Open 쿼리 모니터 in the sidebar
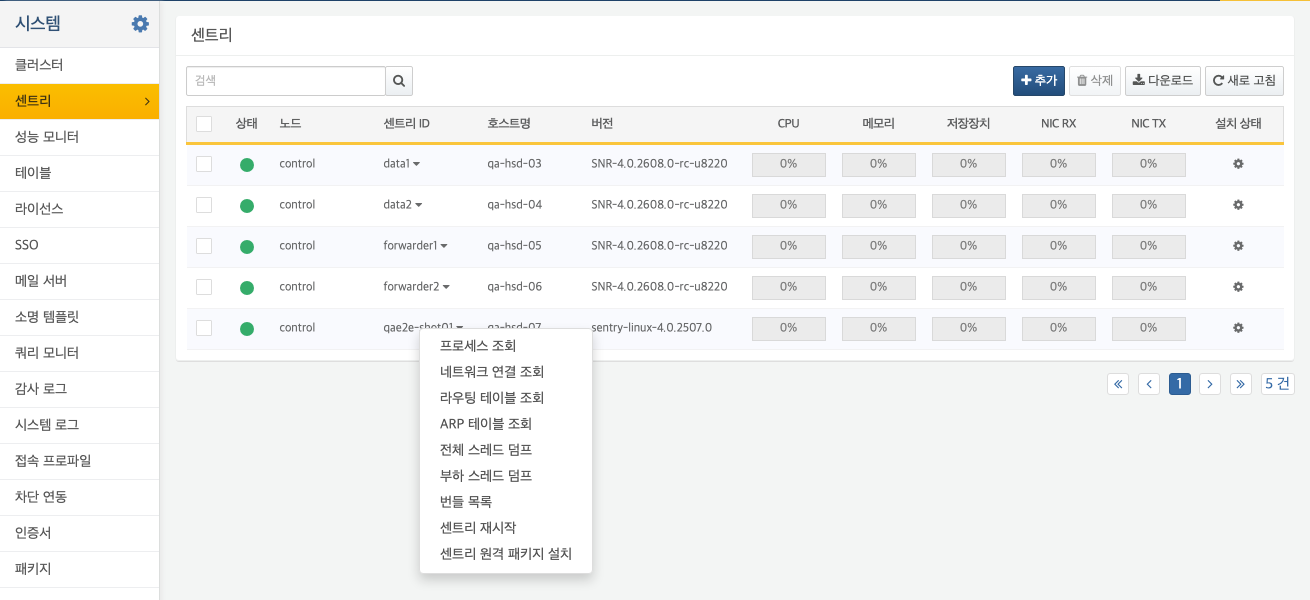Image resolution: width=1310 pixels, height=600 pixels. click(79, 353)
